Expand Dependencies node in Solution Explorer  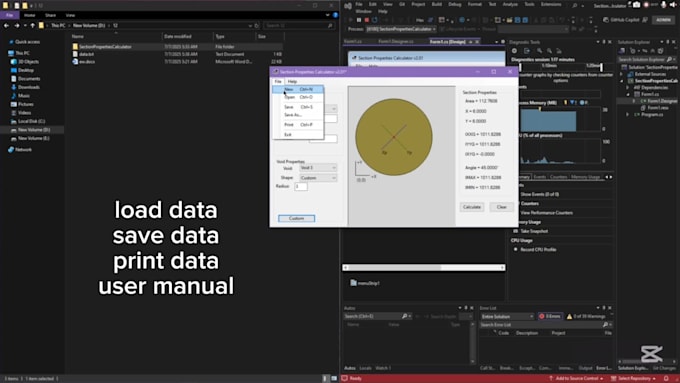click(628, 88)
